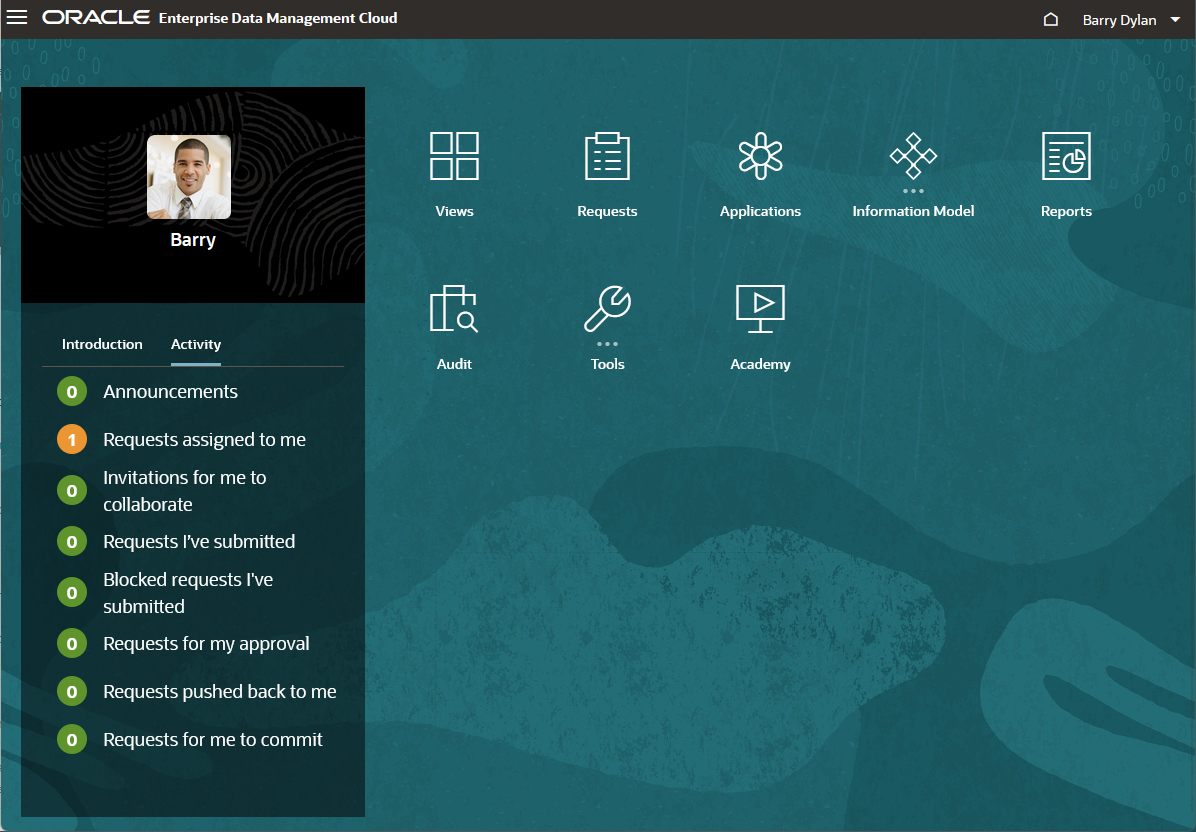Click Barry's profile photo

pos(189,177)
